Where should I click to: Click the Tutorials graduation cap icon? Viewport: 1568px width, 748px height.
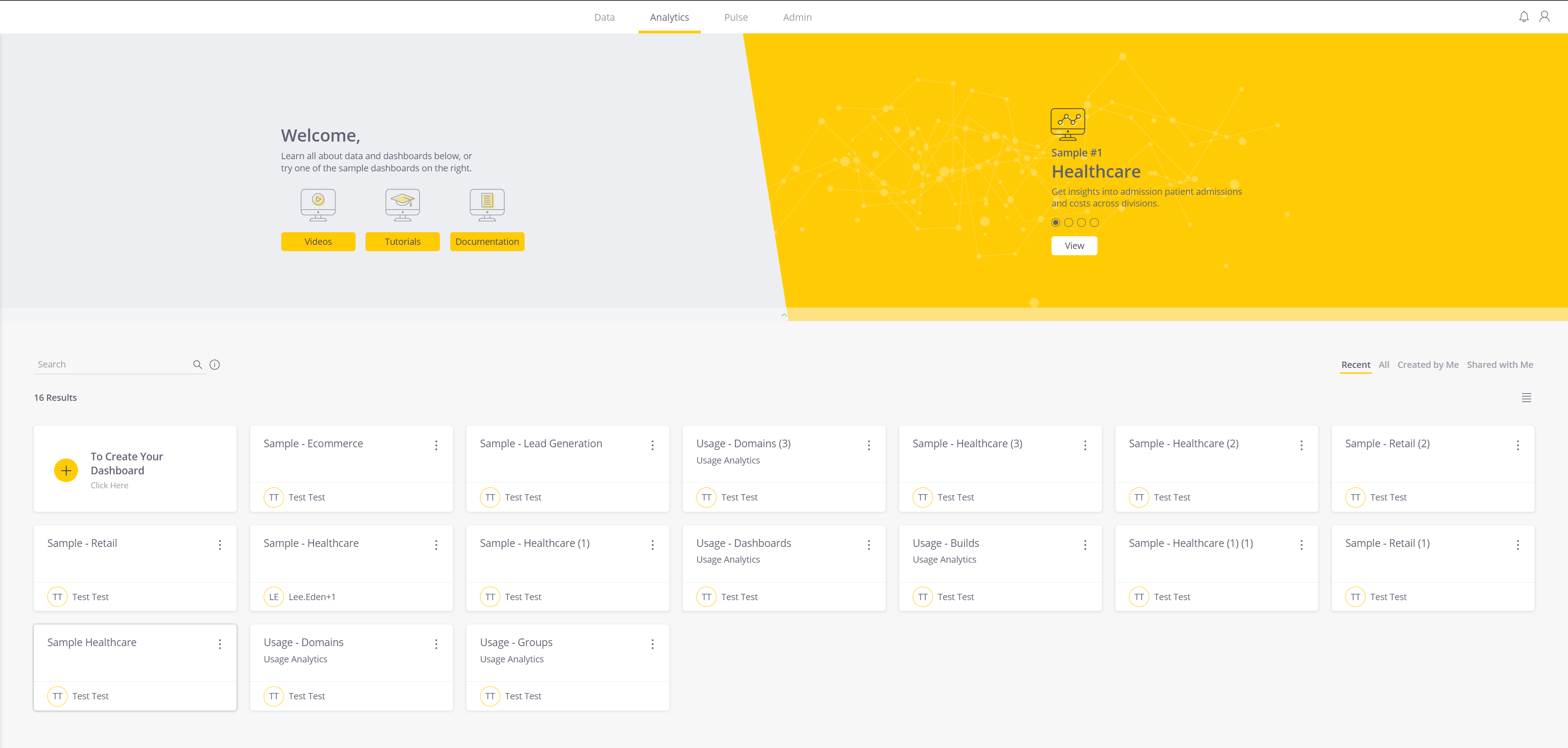(402, 205)
